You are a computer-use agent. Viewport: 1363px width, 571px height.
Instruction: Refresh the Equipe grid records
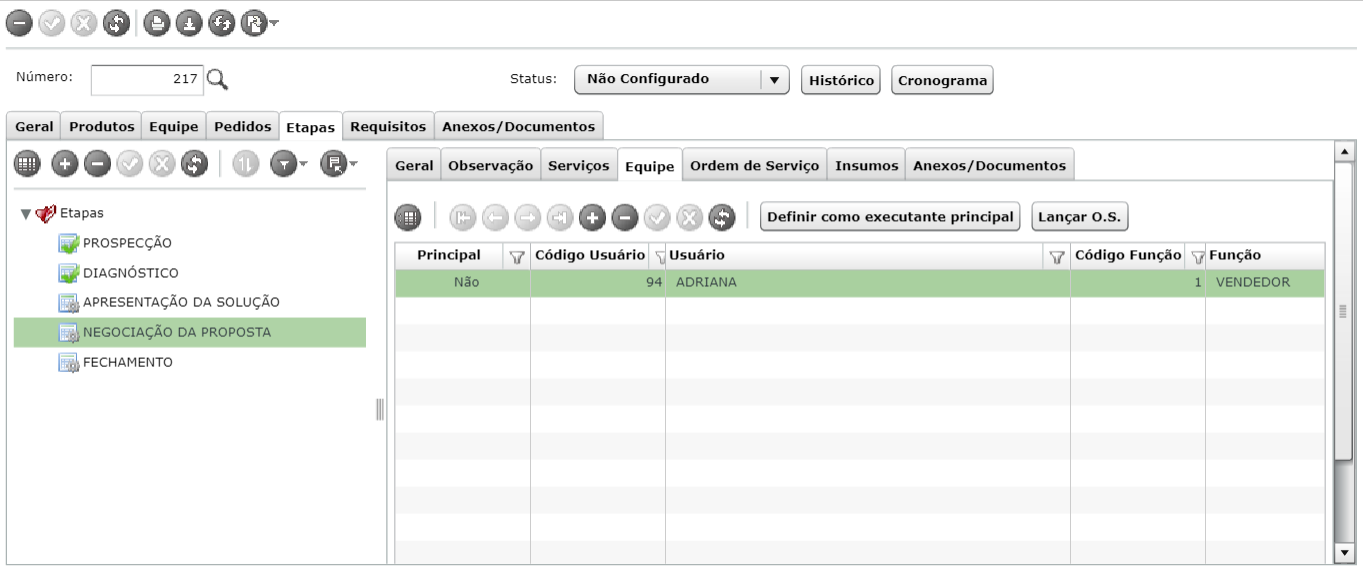coord(722,216)
